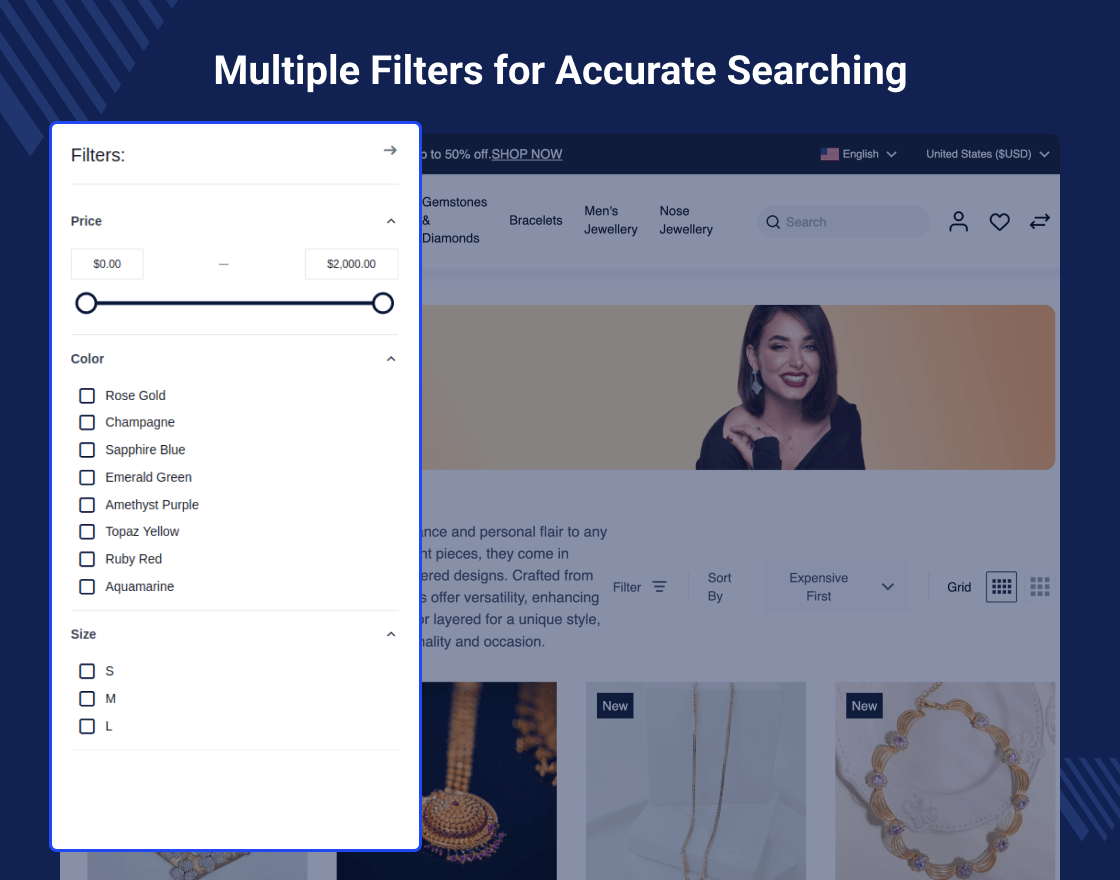Tick the Topaz Yellow checkbox

[87, 532]
